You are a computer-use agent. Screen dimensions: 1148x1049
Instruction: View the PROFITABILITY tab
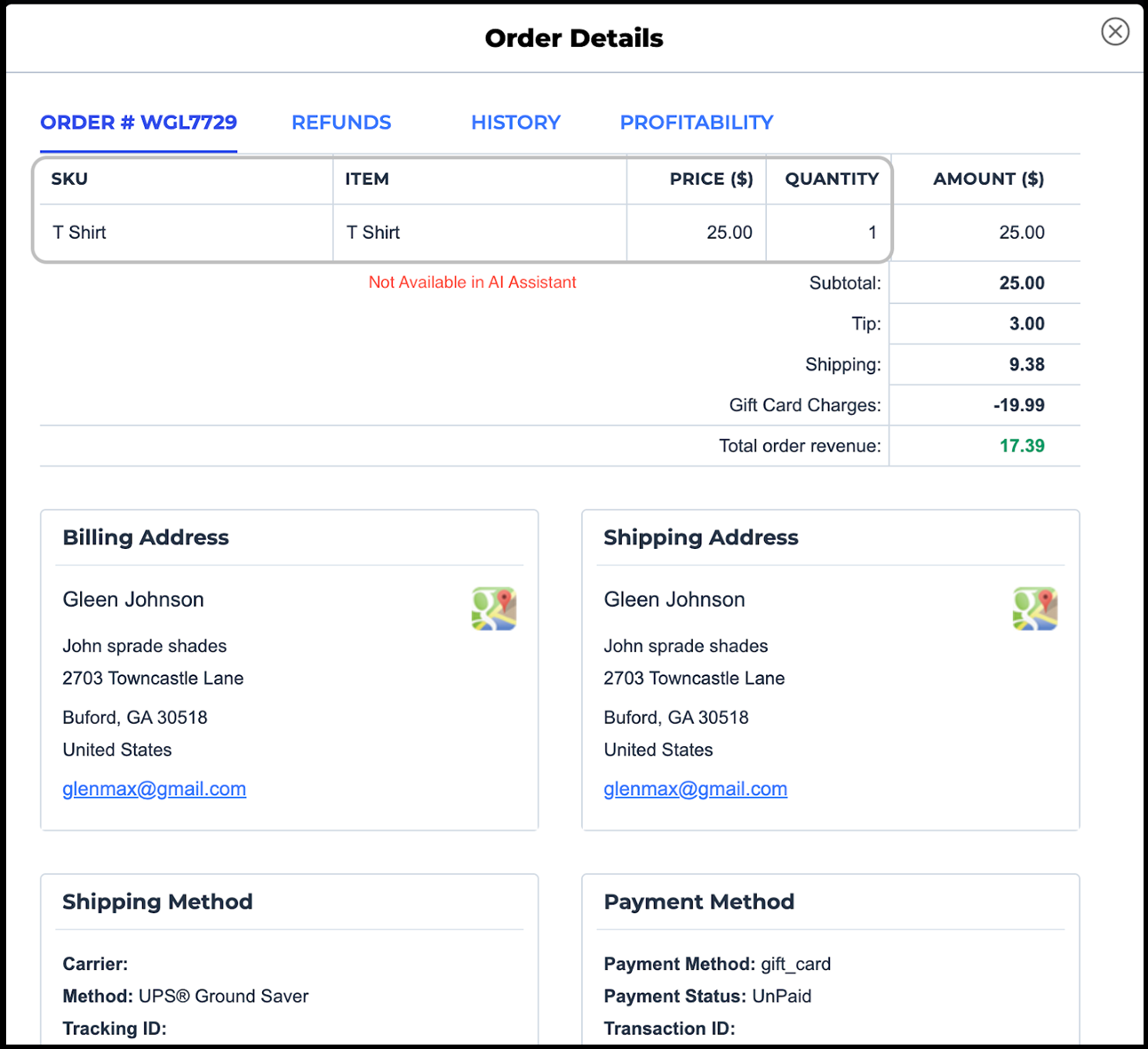pos(697,123)
